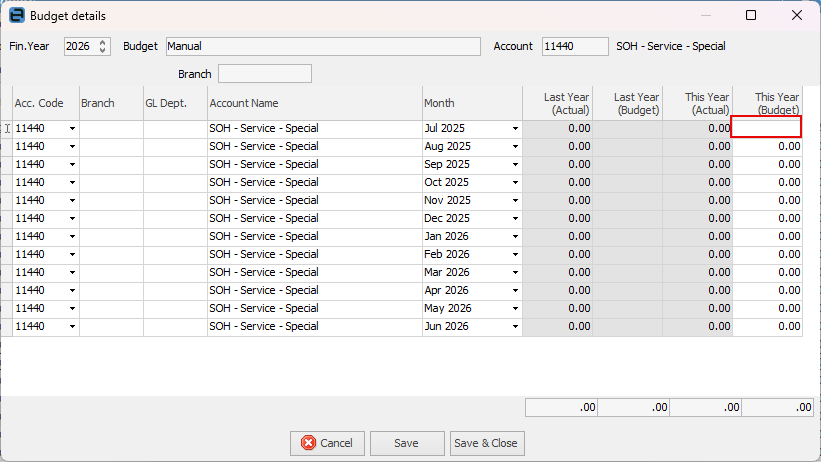Click the Fin.Year spinner arrows
Image resolution: width=821 pixels, height=462 pixels.
pos(102,47)
